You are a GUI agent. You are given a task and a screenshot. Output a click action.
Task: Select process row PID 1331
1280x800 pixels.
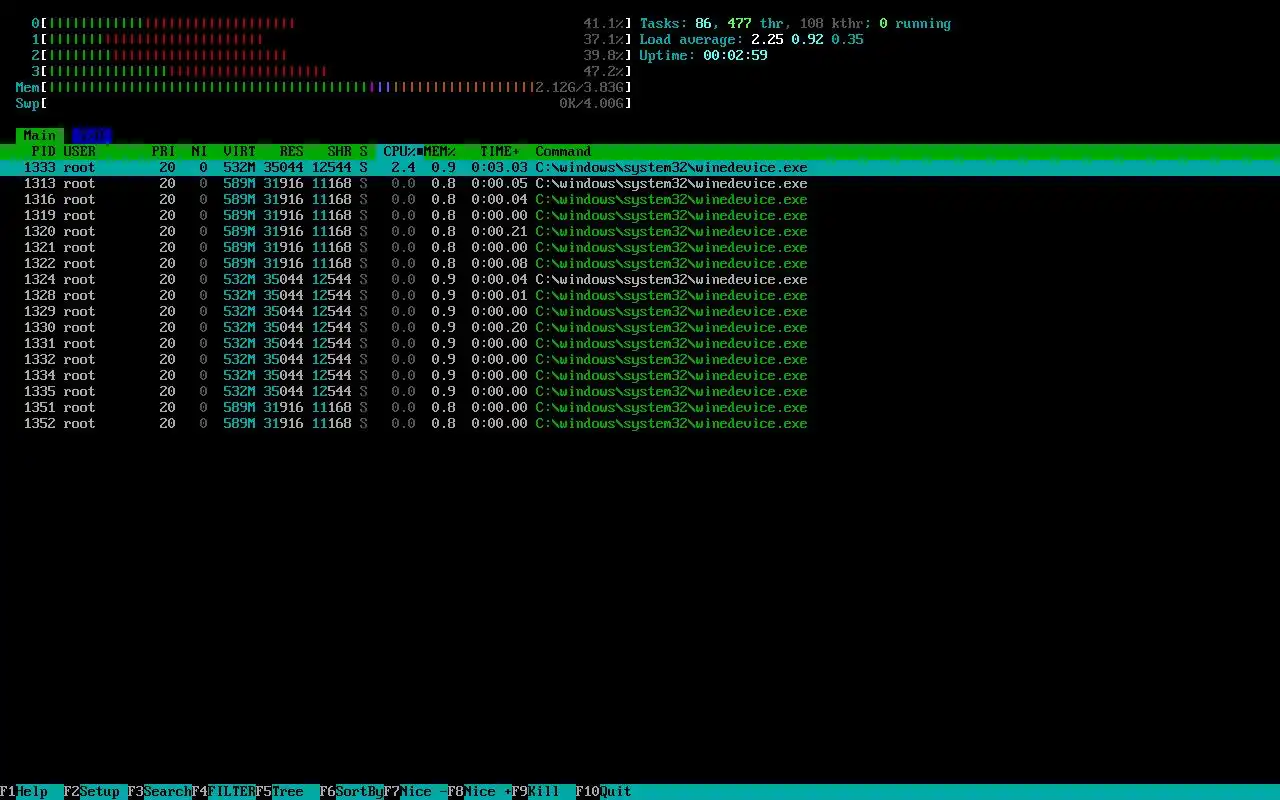pyautogui.click(x=640, y=343)
